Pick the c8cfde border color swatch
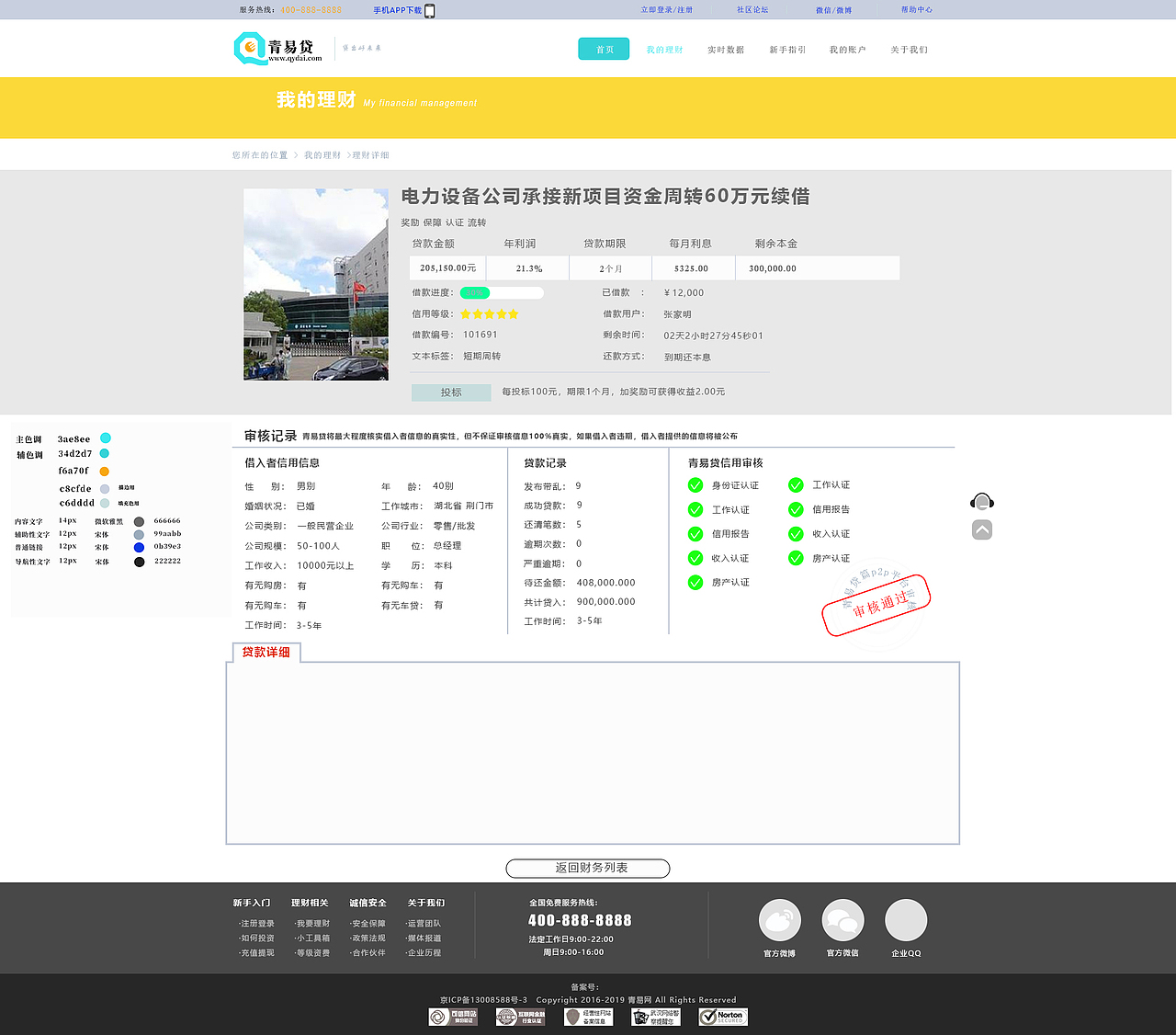The width and height of the screenshot is (1176, 1035). [x=105, y=489]
